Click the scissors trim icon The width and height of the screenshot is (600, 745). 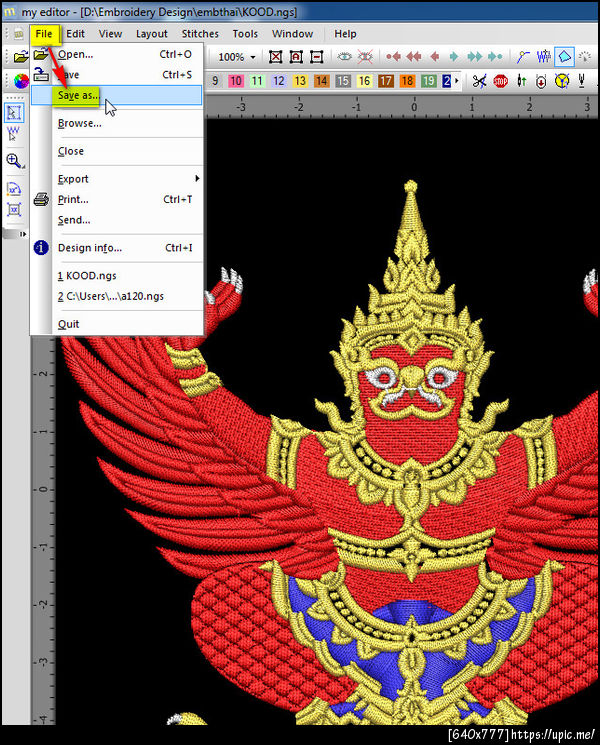(x=479, y=81)
